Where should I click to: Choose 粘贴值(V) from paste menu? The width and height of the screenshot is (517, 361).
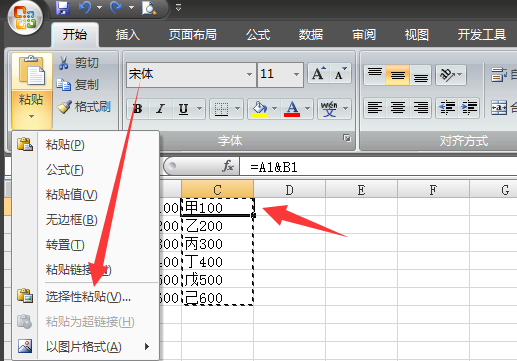coord(85,195)
